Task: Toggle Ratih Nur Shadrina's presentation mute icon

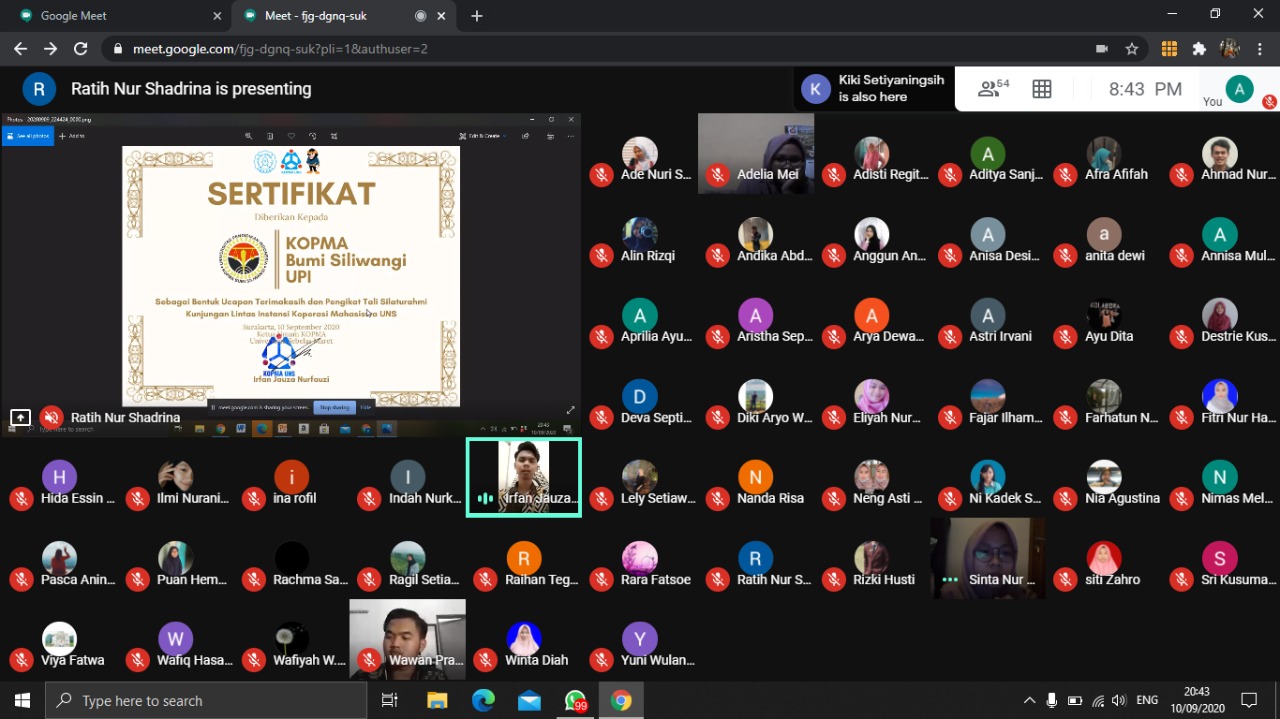Action: click(51, 417)
